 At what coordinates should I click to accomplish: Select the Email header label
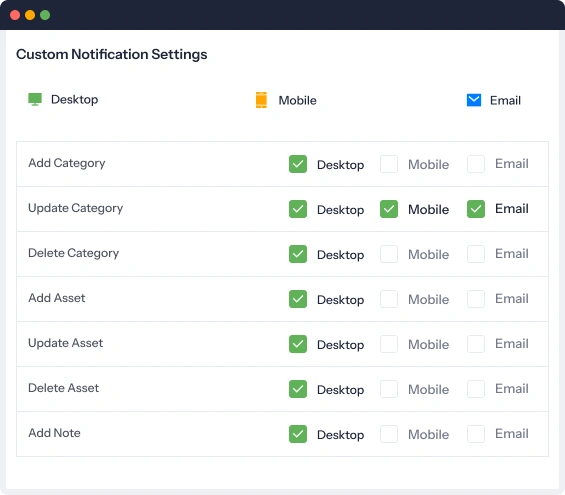(x=505, y=100)
